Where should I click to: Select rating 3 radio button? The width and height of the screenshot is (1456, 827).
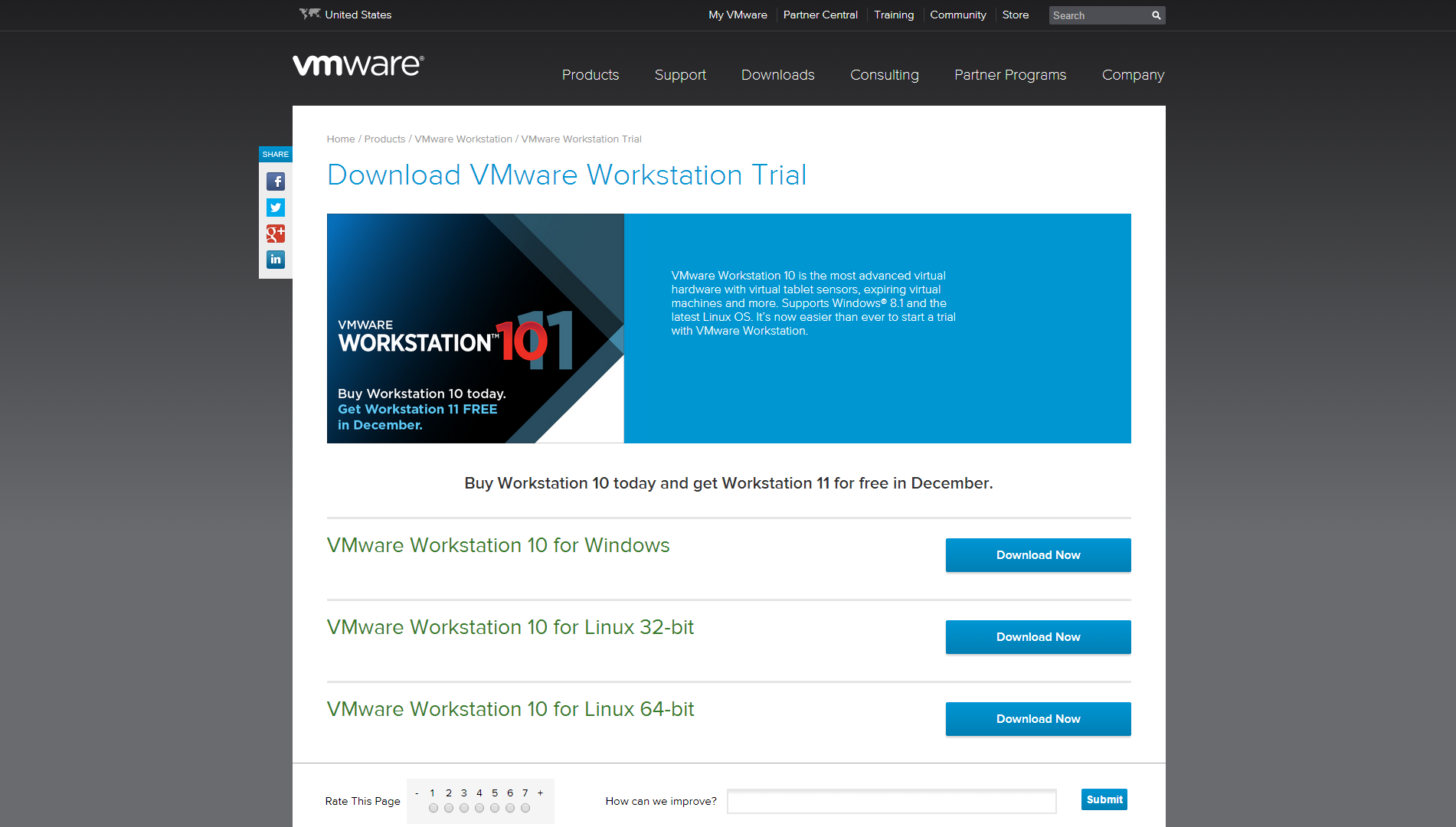point(464,808)
